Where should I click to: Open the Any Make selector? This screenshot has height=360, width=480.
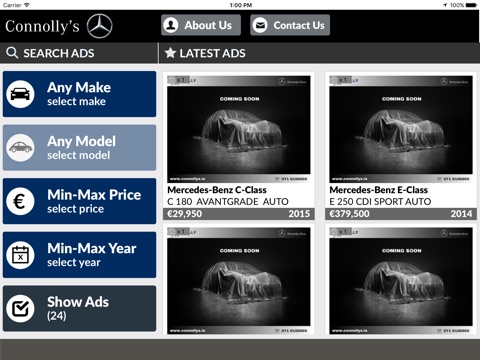[79, 94]
